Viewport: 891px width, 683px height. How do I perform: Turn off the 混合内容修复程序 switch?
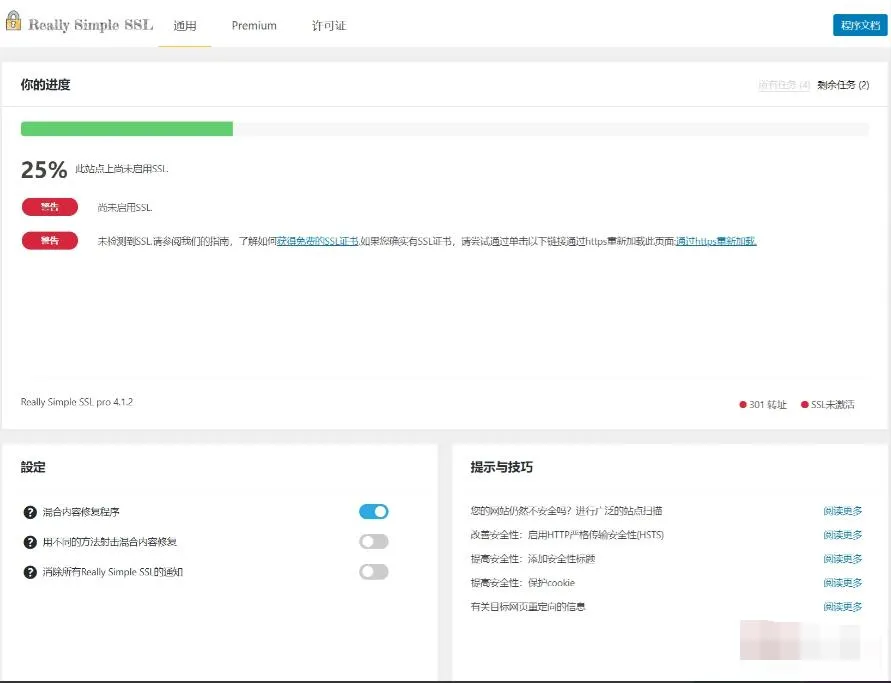[x=373, y=511]
